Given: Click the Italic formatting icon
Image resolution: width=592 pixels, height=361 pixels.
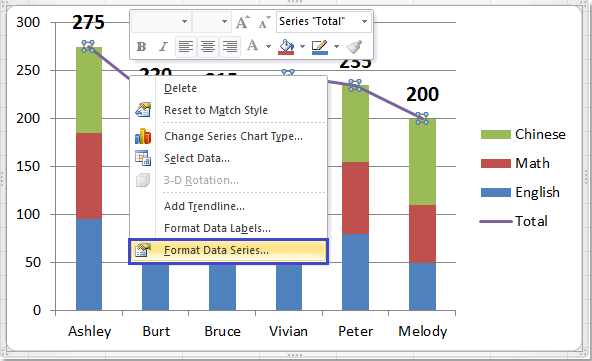Looking at the screenshot, I should 163,47.
